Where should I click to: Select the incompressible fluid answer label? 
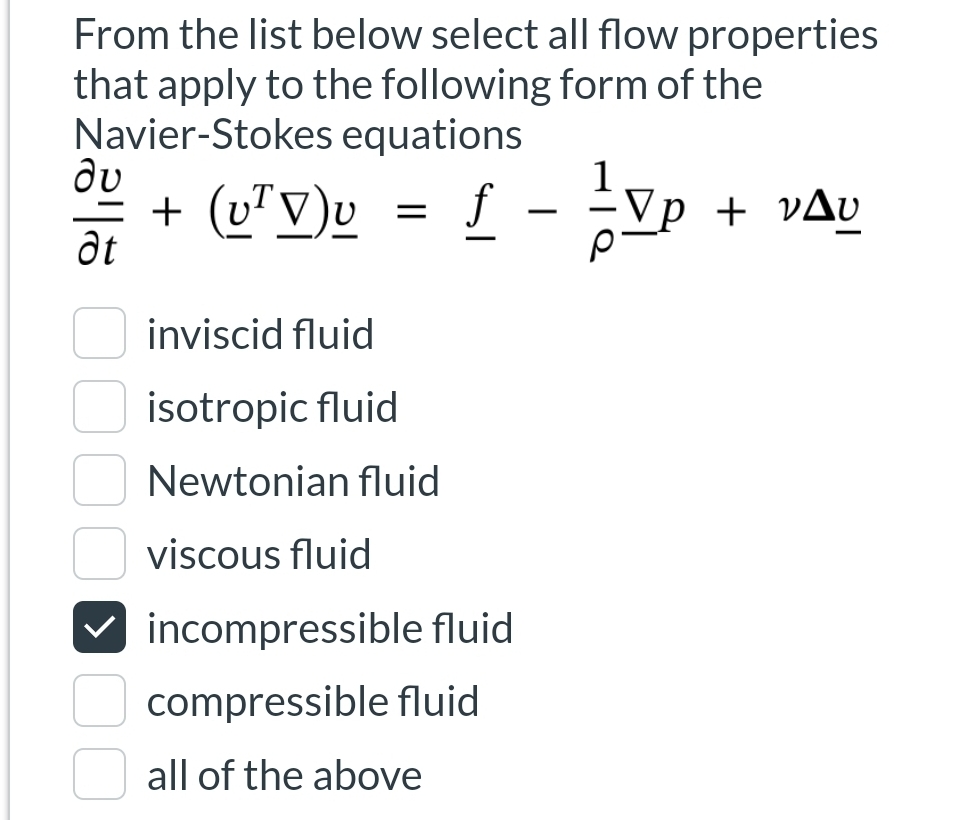point(330,628)
